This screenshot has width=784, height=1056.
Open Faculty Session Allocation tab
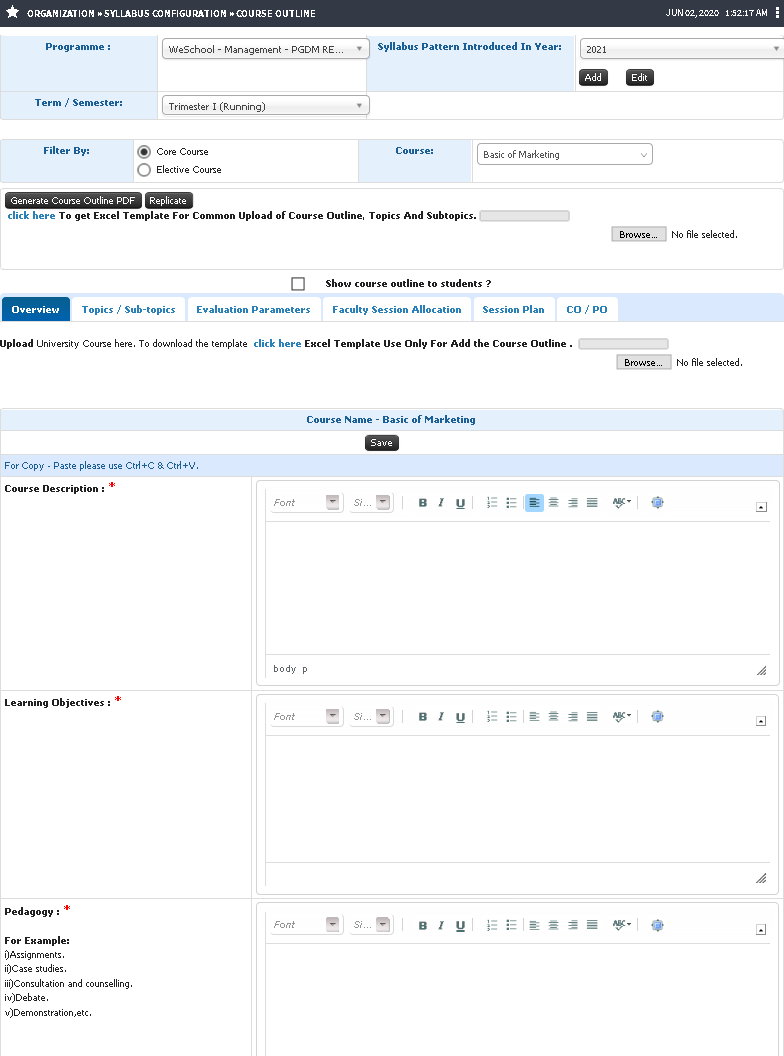click(397, 309)
